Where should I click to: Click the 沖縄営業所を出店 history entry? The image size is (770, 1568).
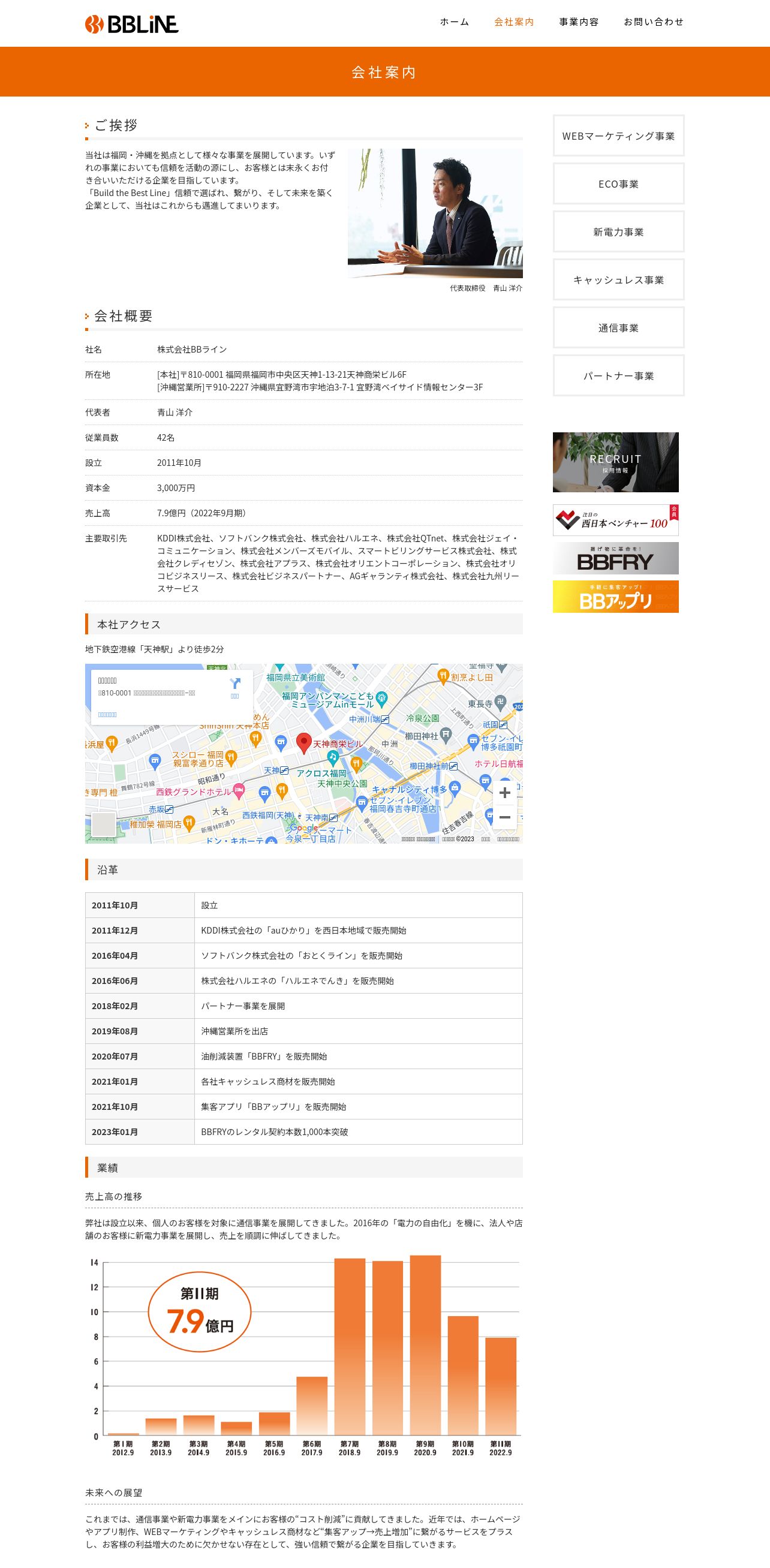click(x=234, y=1031)
